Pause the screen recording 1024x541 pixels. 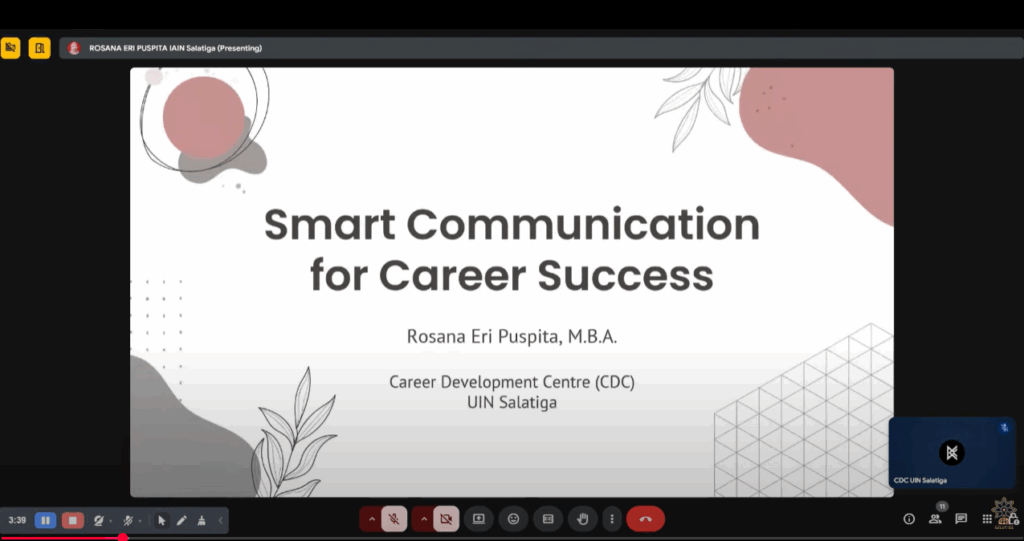tap(46, 520)
